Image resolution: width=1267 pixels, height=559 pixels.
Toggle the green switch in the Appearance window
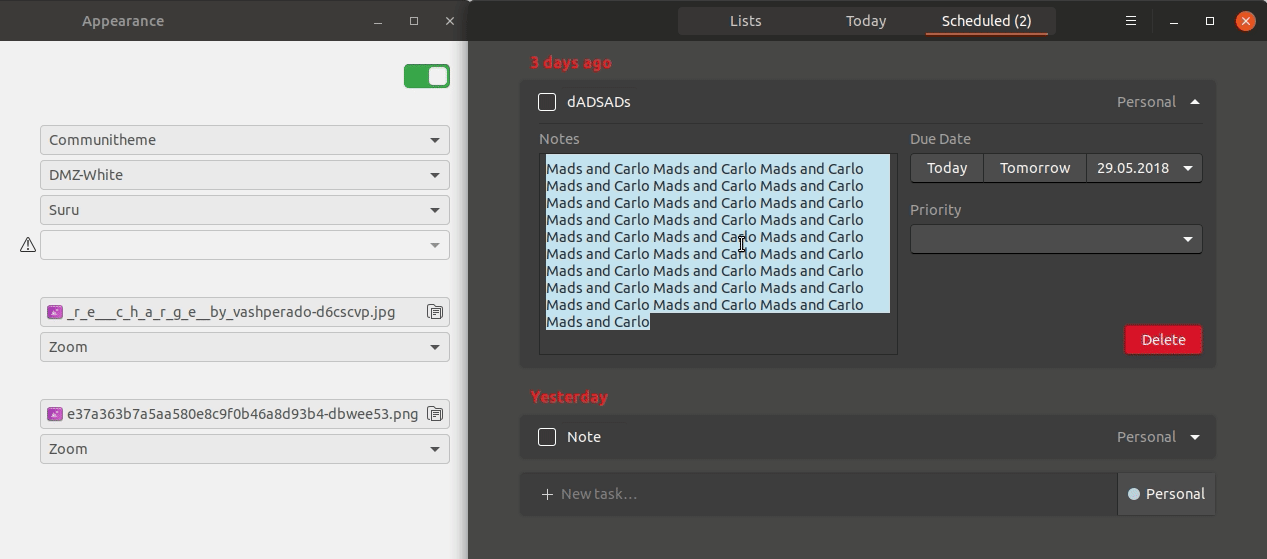[427, 76]
